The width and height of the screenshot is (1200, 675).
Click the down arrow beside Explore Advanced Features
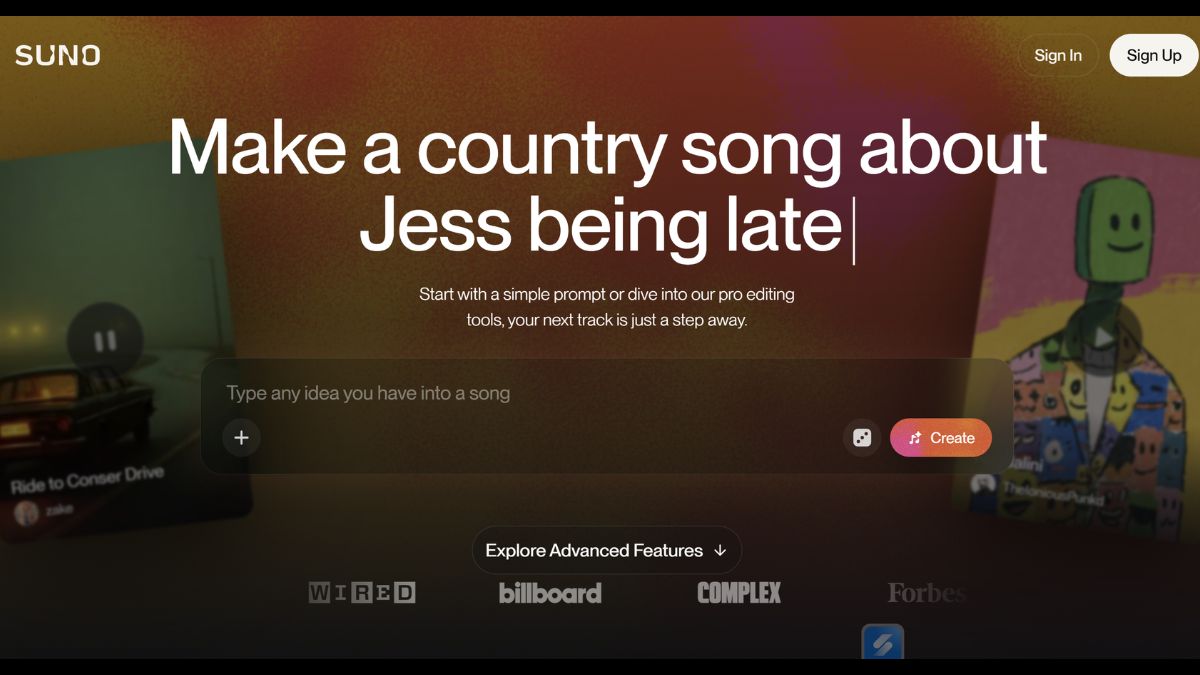click(720, 551)
